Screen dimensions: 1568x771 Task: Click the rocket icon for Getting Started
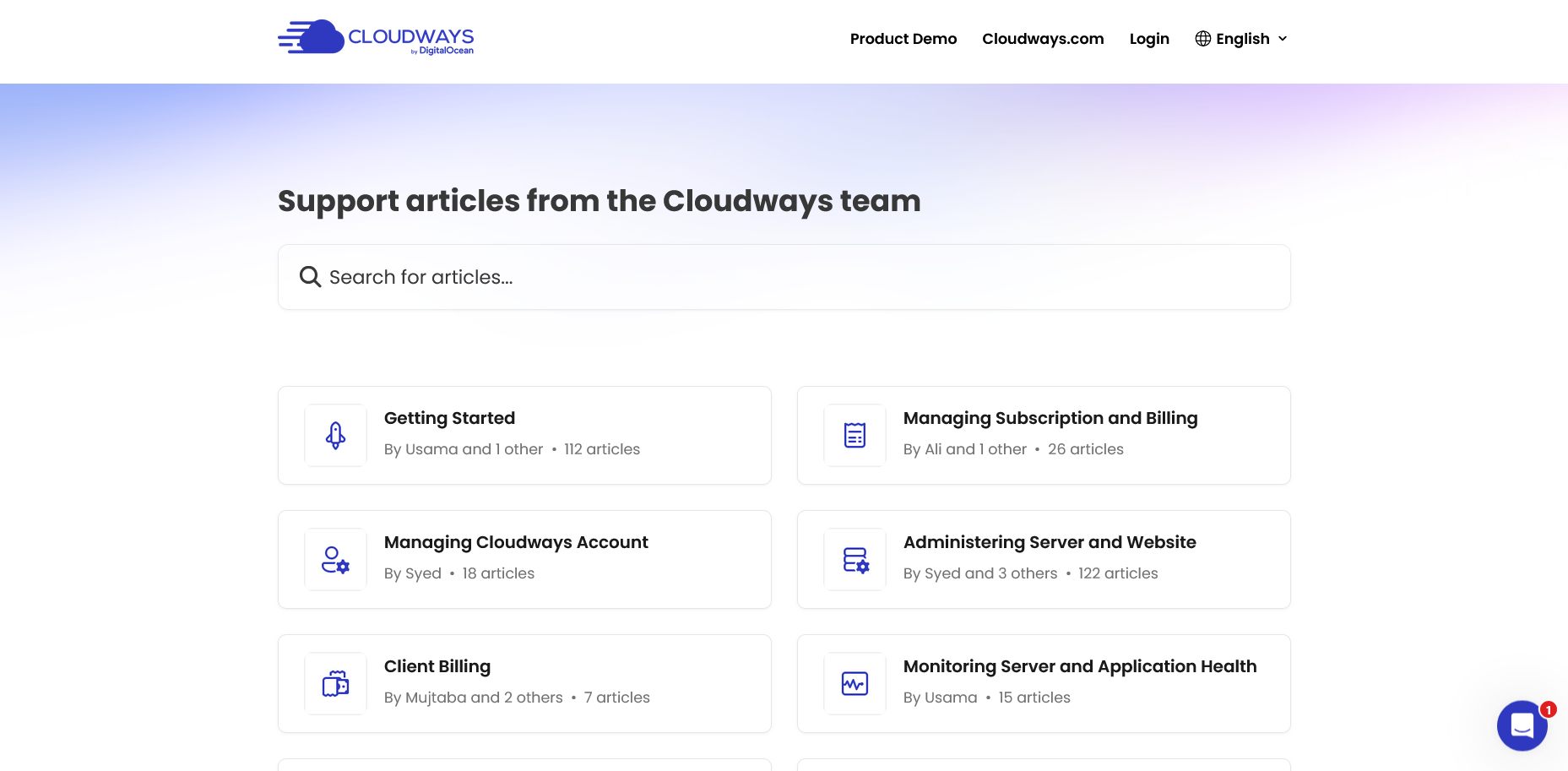335,435
